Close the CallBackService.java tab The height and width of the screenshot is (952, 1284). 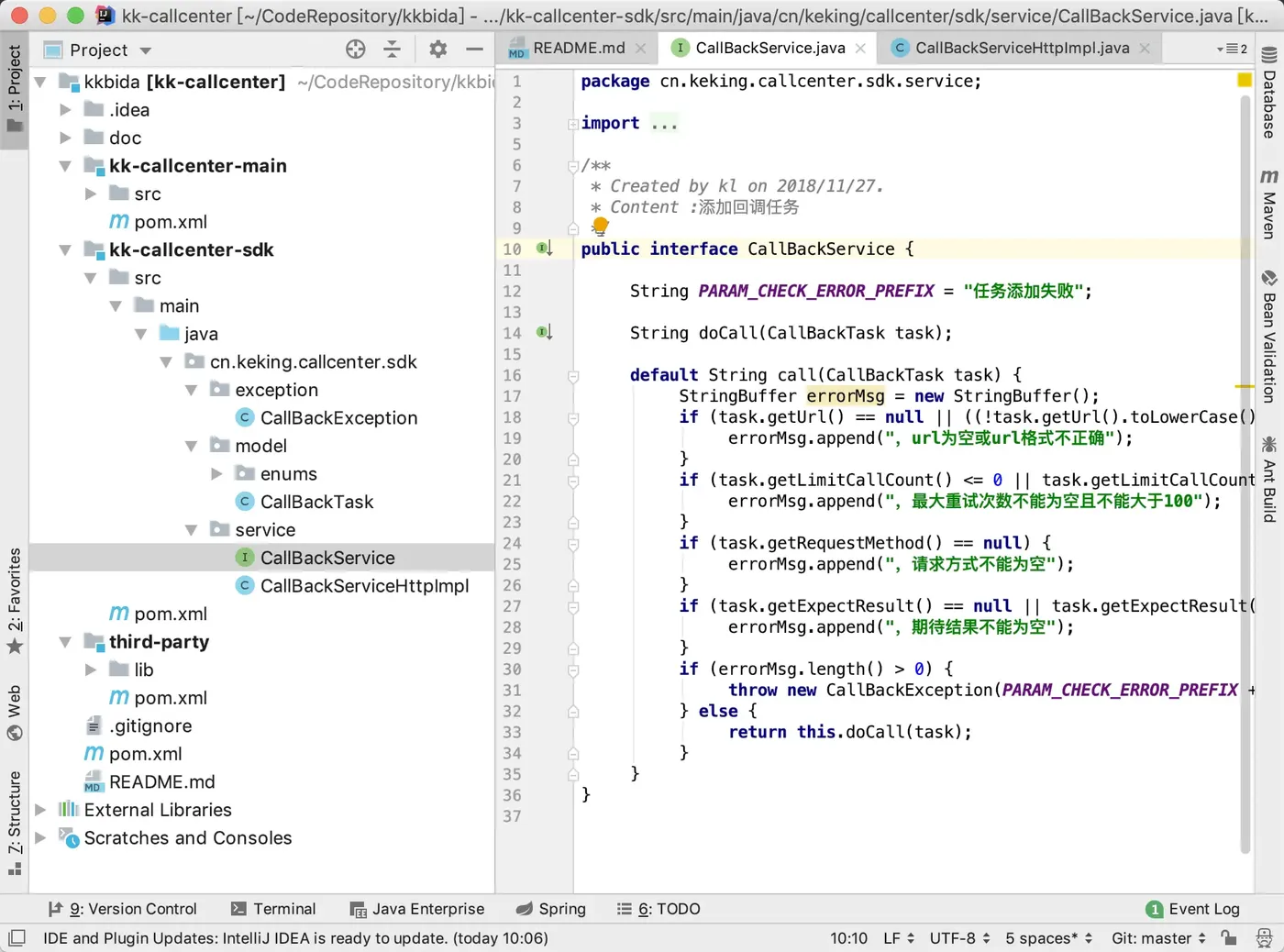(860, 48)
